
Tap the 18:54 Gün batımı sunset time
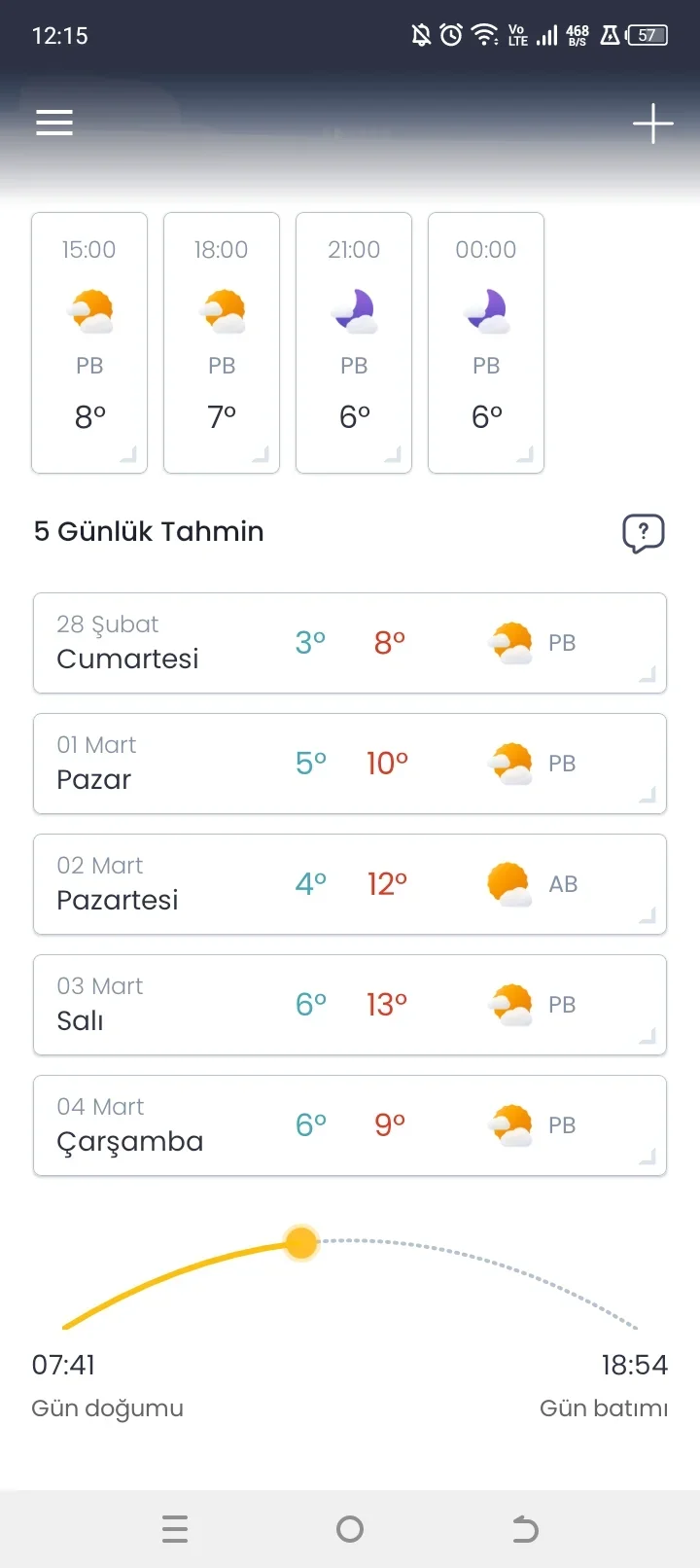634,1365
